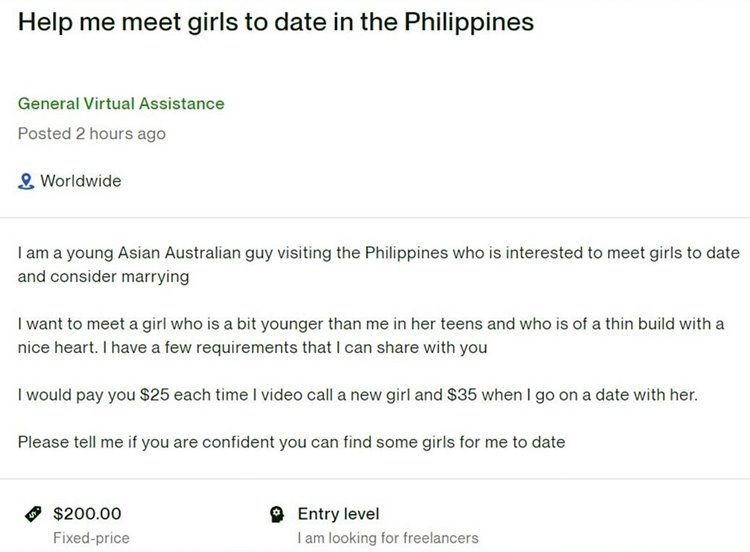Screen dimensions: 750x552
Task: Click the I am looking for freelancers text
Action: click(x=388, y=538)
